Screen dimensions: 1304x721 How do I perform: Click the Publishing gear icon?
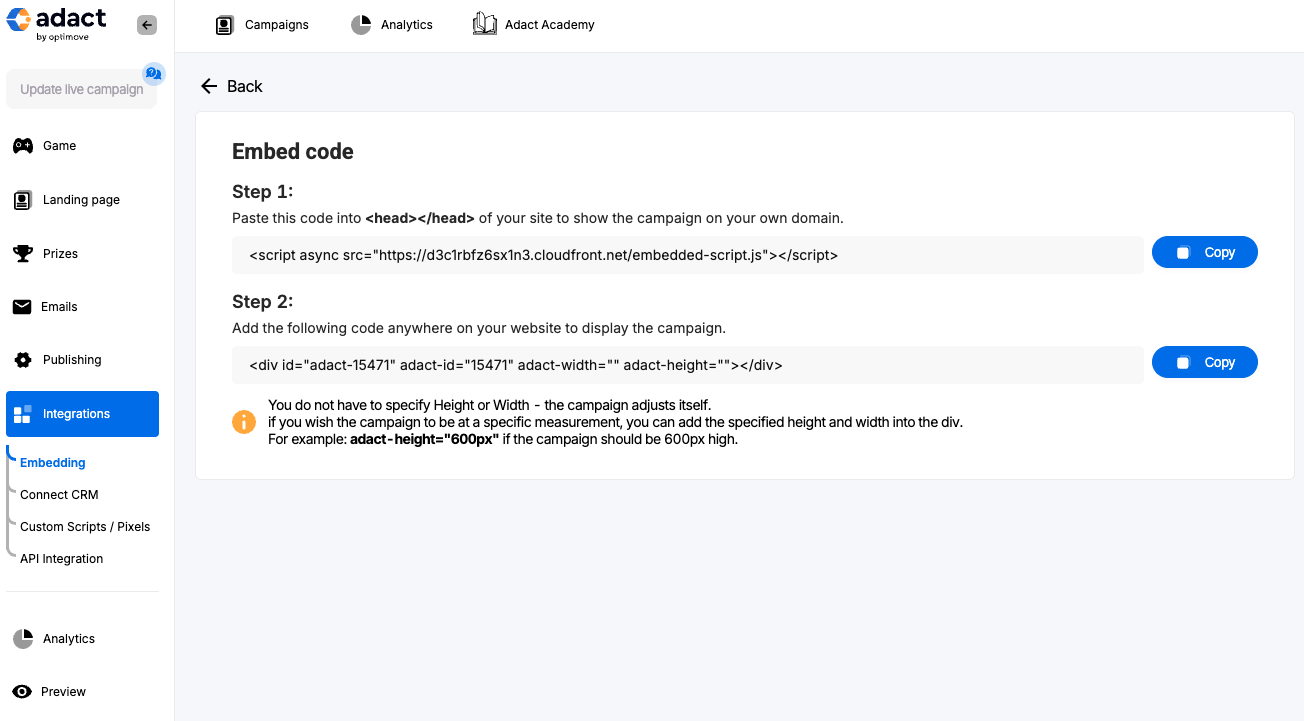(22, 360)
